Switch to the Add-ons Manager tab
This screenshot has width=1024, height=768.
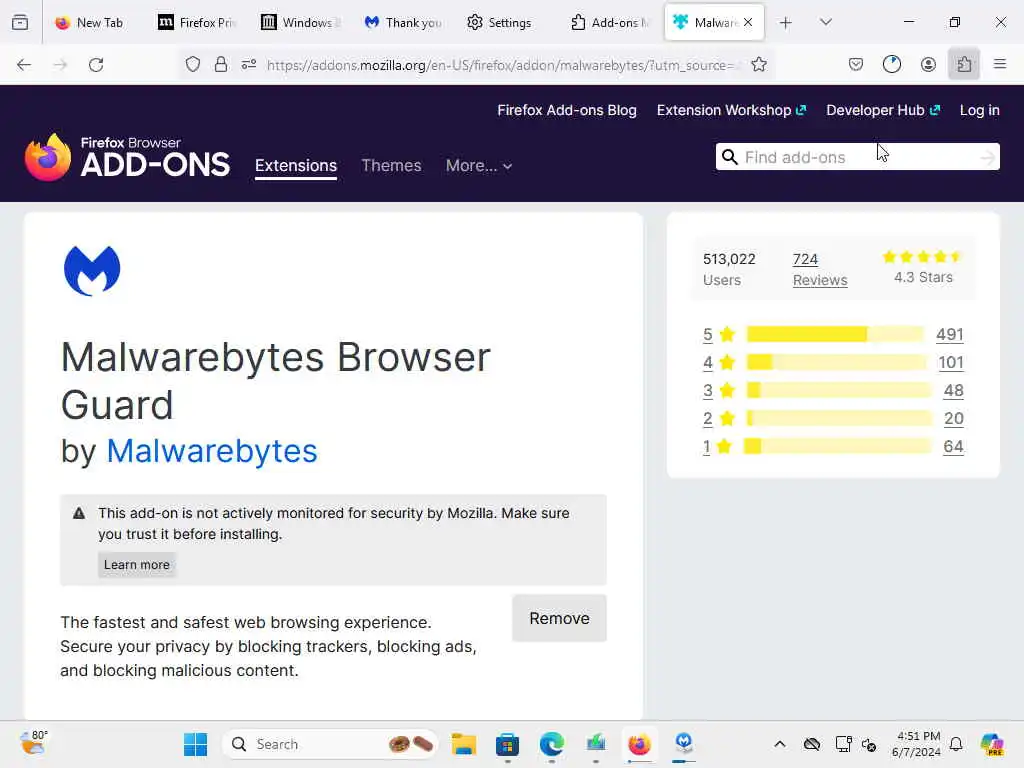[x=610, y=23]
